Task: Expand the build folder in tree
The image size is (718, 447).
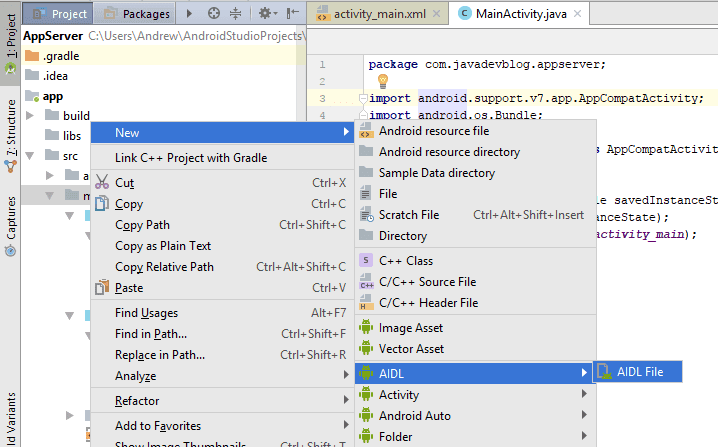Action: [x=30, y=115]
